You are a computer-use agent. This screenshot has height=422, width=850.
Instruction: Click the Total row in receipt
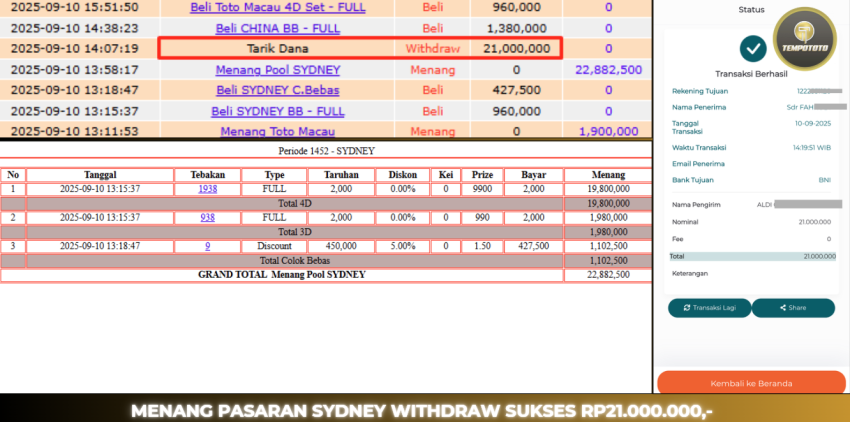(752, 256)
